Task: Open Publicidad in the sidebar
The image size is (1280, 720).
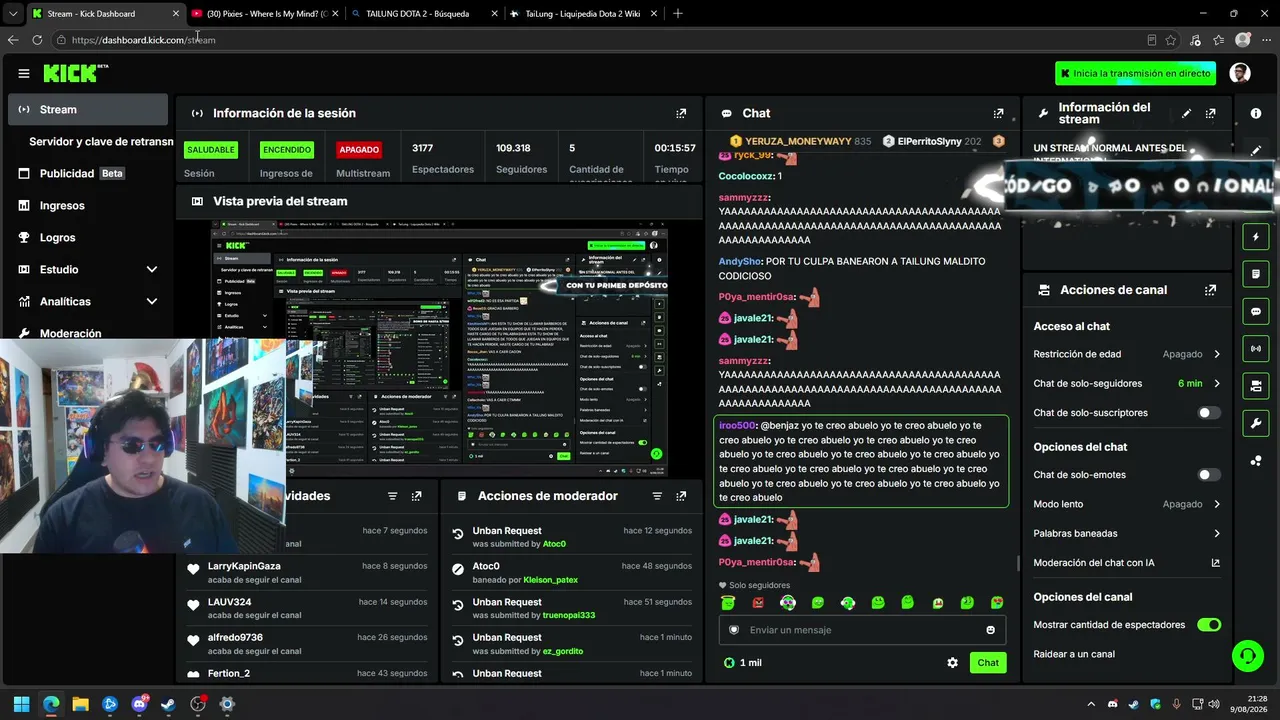Action: 88,173
